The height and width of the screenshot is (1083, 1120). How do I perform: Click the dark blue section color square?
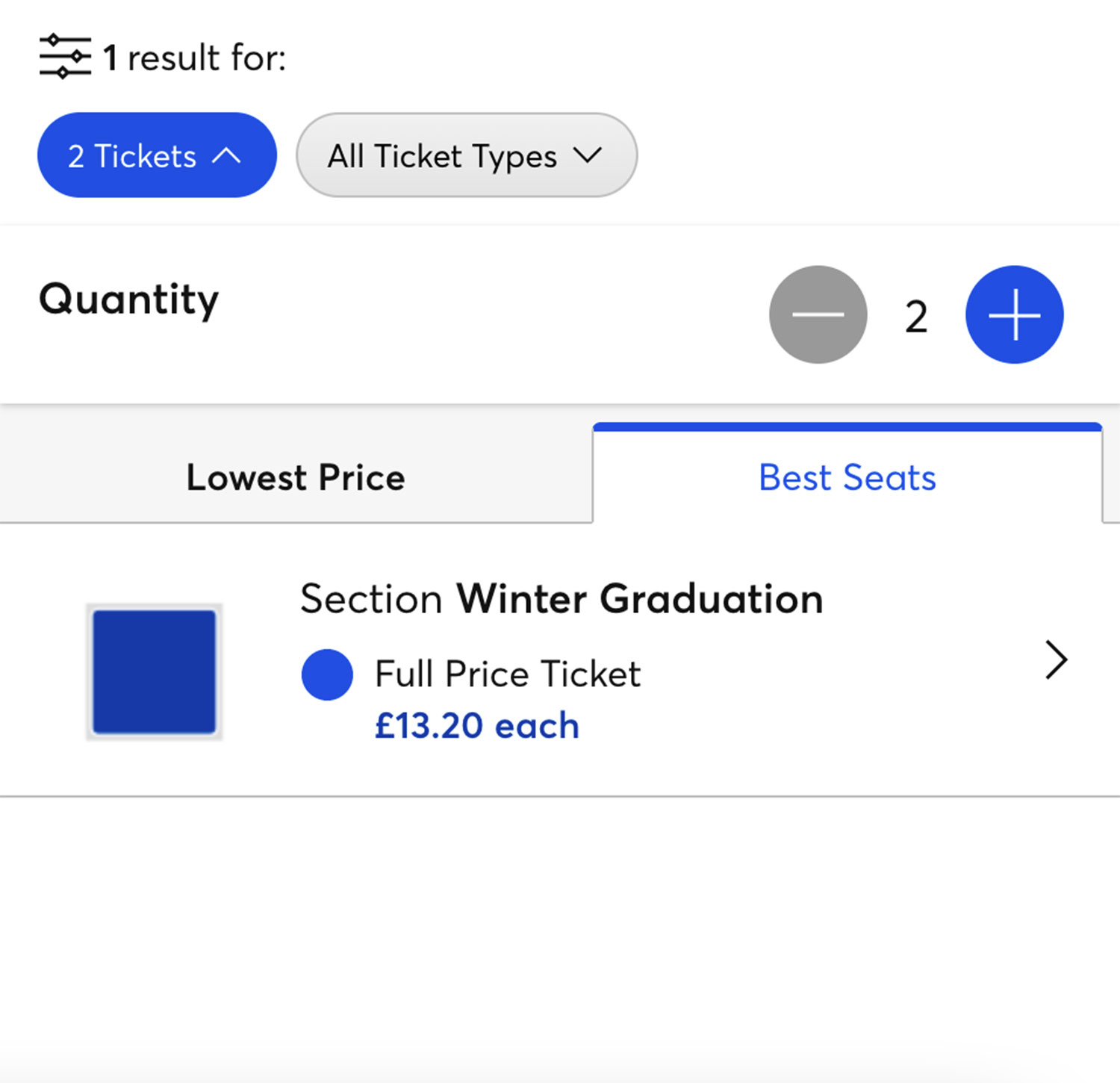[x=155, y=671]
